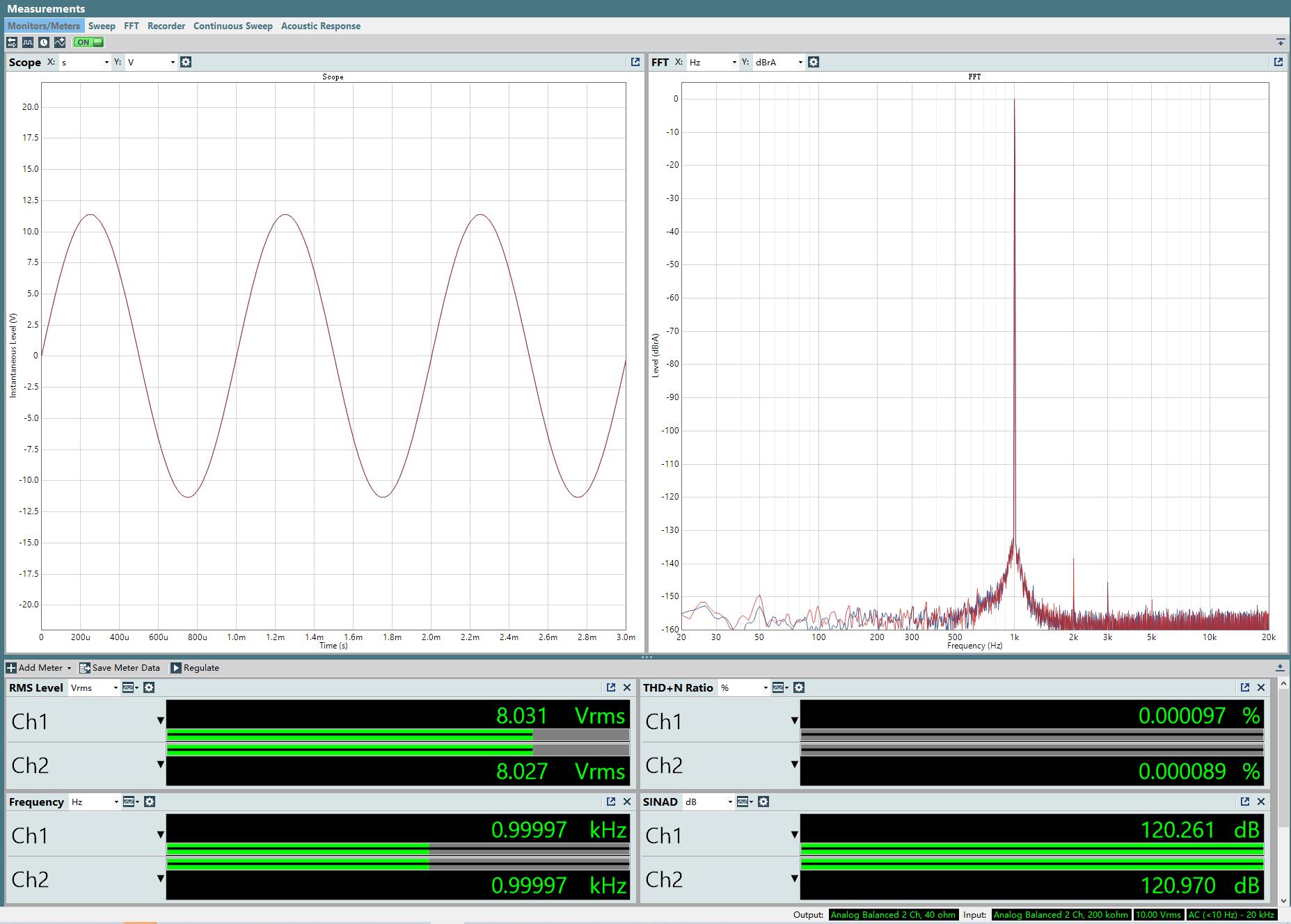Open FFT Y-axis dBrA unit dropdown
This screenshot has height=924, width=1291.
[779, 62]
